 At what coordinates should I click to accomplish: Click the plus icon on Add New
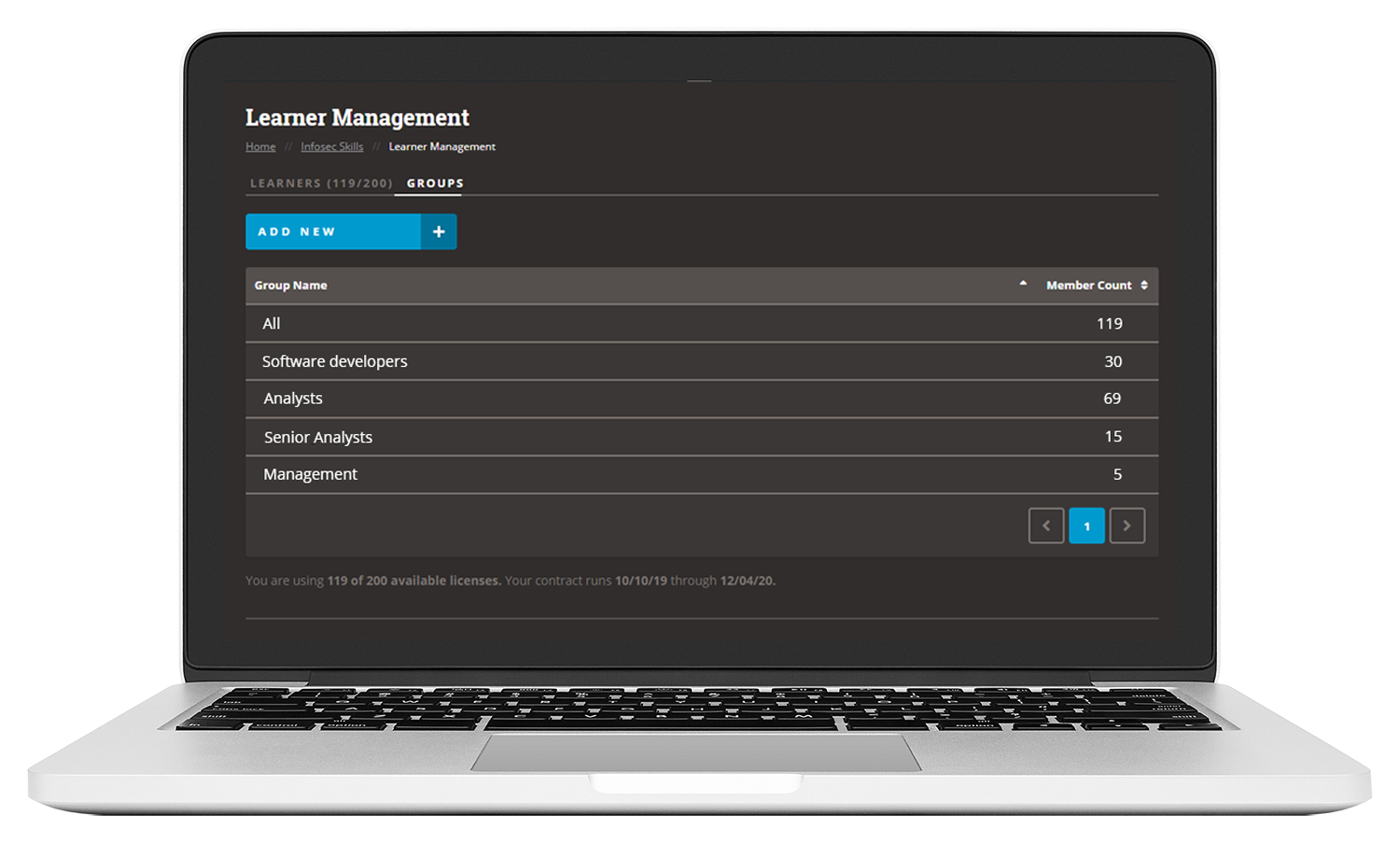click(439, 232)
